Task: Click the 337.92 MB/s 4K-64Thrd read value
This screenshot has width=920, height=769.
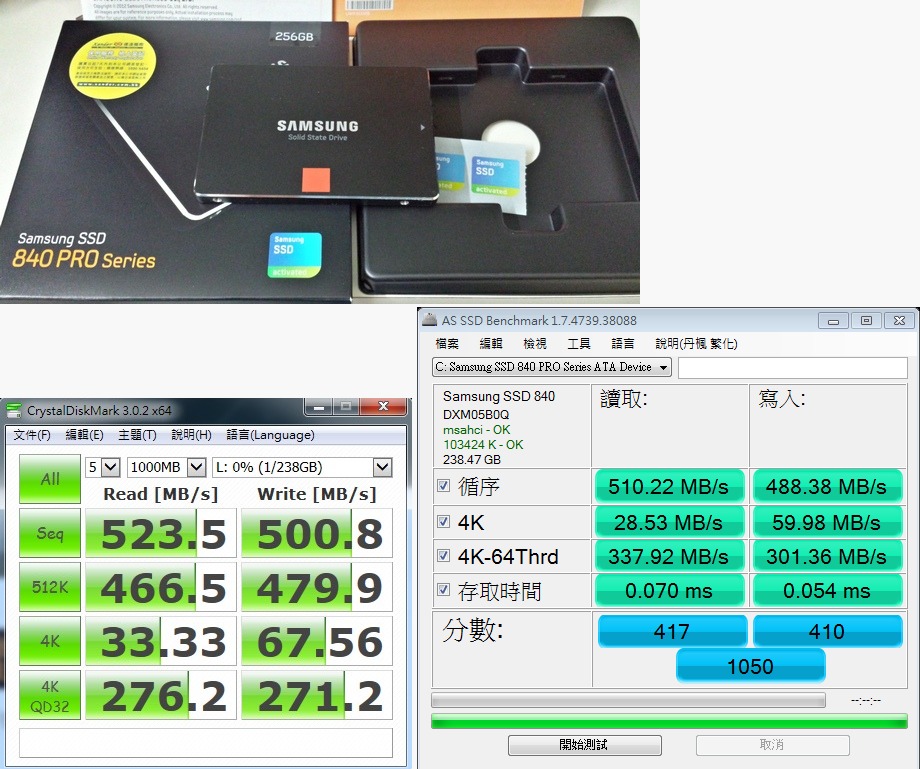Action: (x=669, y=556)
